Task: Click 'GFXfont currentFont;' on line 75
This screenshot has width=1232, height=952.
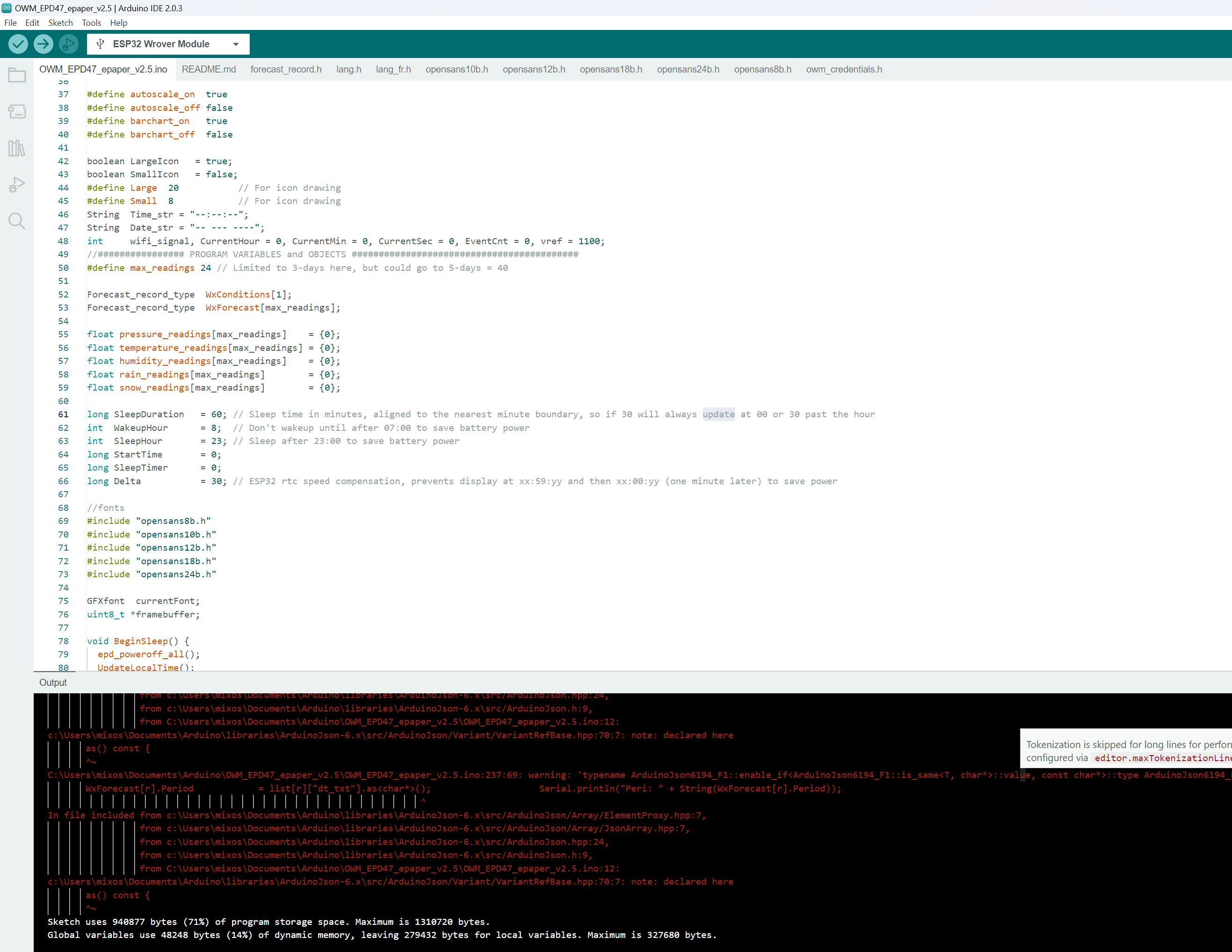Action: (x=143, y=601)
